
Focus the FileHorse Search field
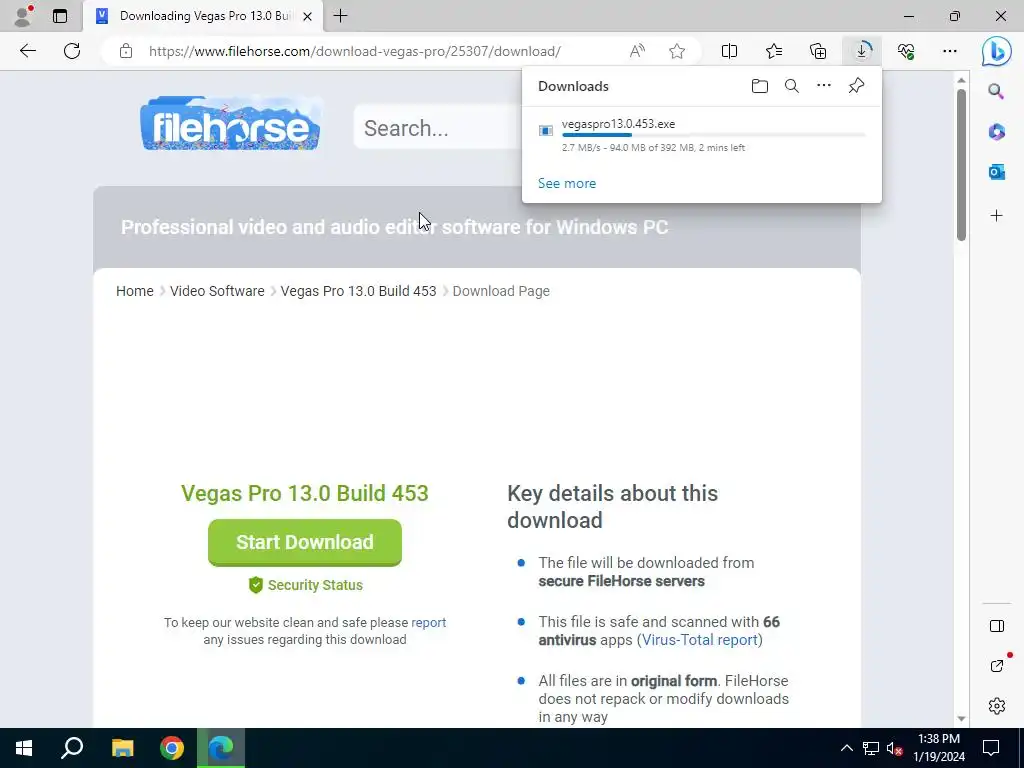439,128
